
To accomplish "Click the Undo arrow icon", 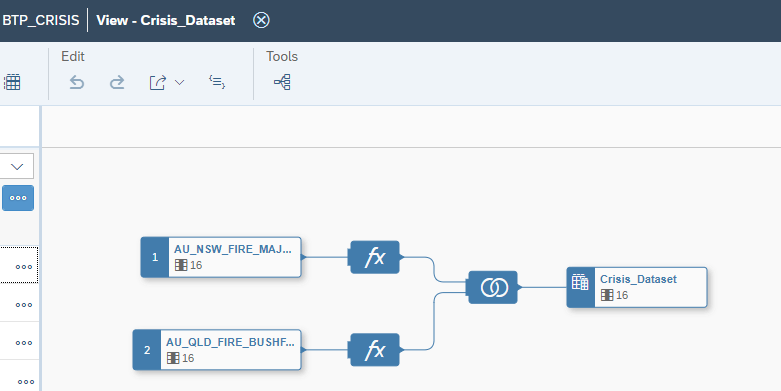I will pos(76,82).
